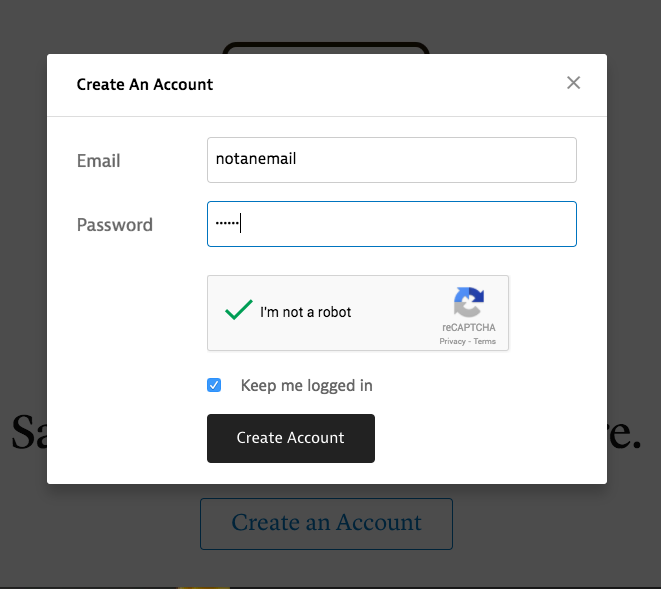Click the dimmed heading ending "e." at right
This screenshot has height=589, width=661.
coord(624,432)
